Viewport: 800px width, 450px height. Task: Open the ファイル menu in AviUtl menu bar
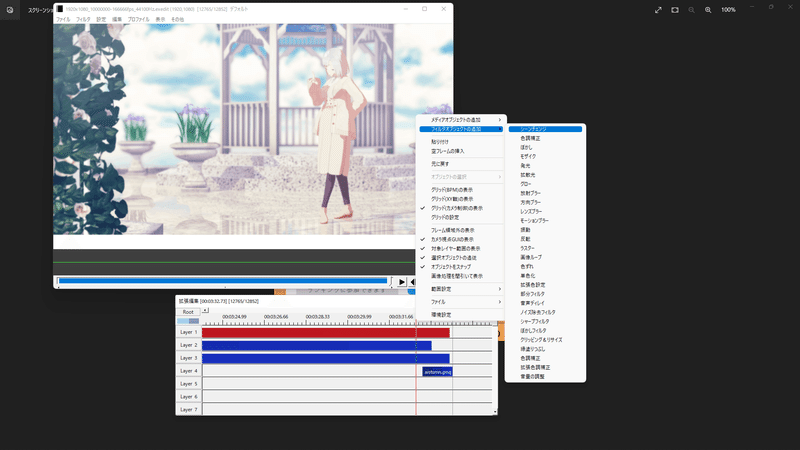(63, 19)
